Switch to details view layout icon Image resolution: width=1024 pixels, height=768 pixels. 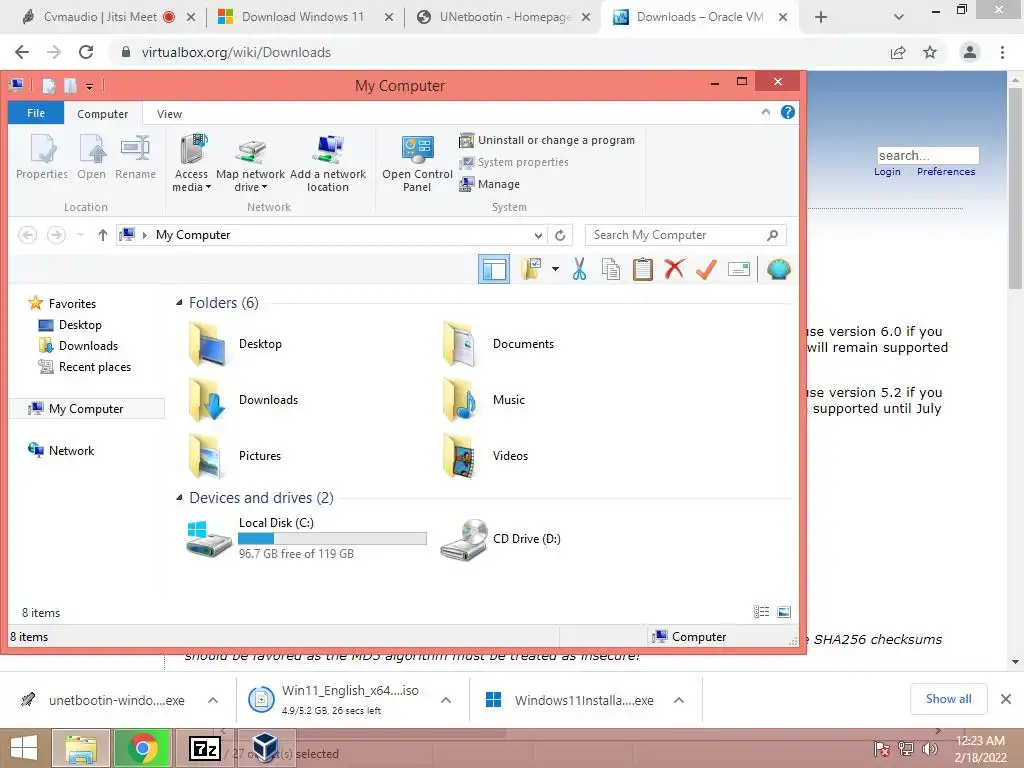coord(761,612)
